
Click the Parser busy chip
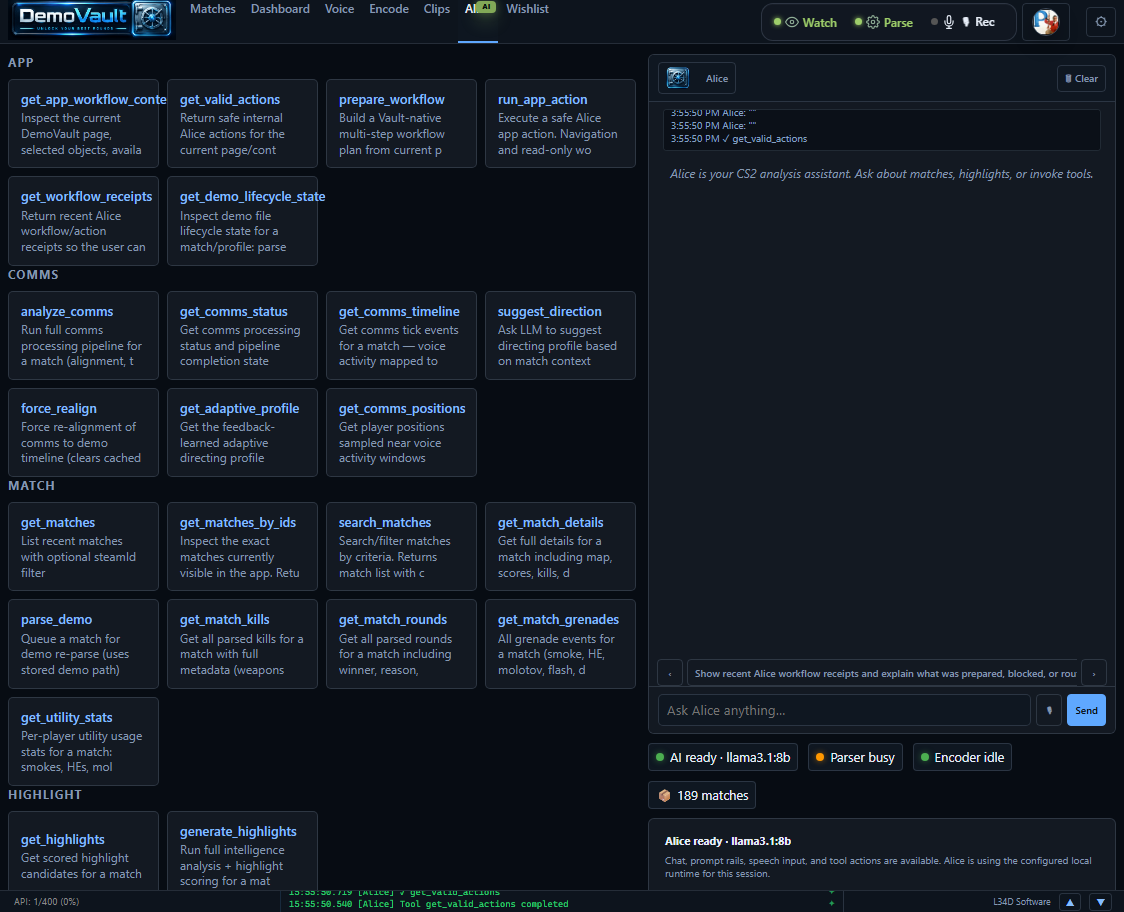tap(855, 757)
